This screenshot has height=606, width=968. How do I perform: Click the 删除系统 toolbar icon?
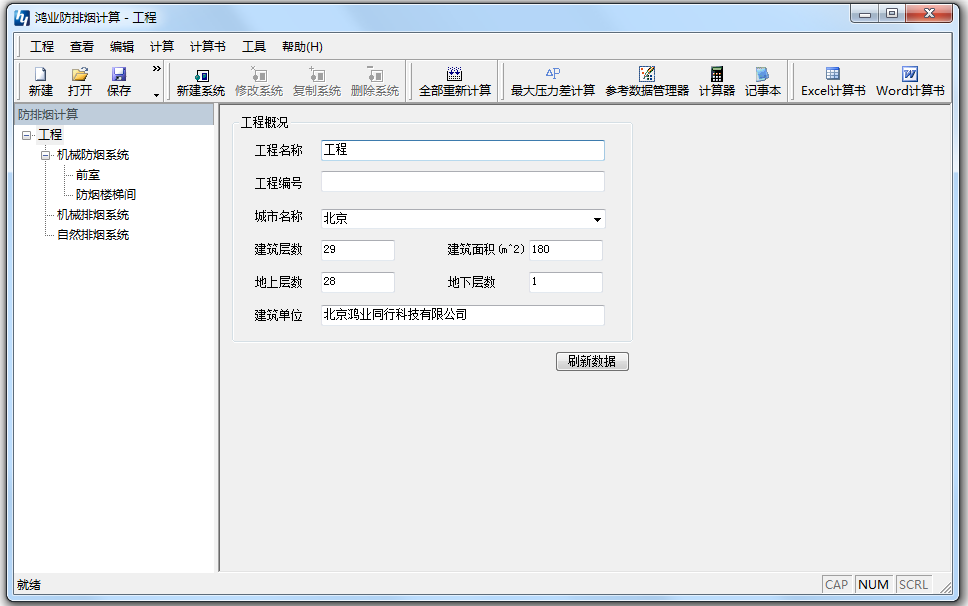pos(373,80)
